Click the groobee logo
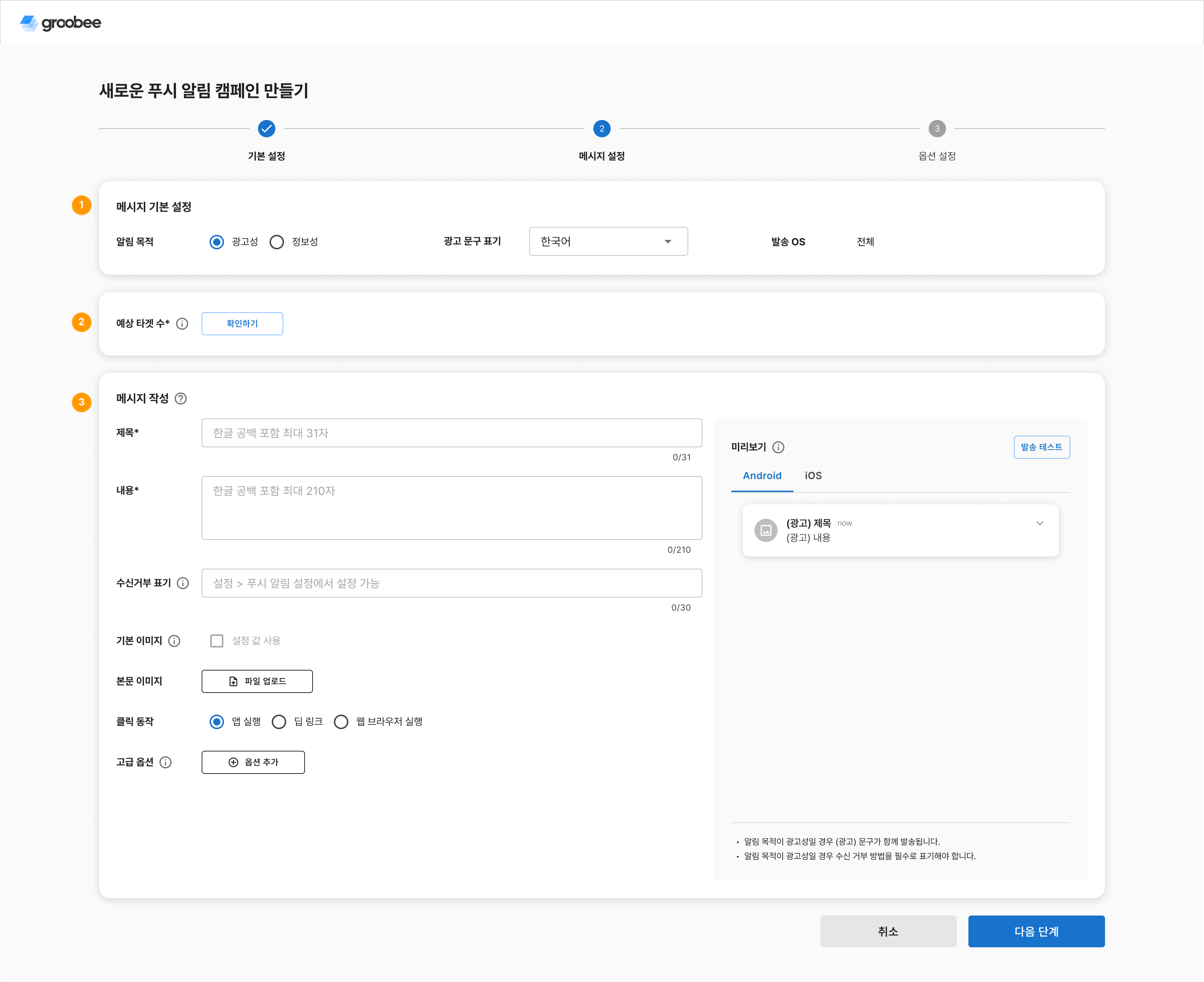Screen dimensions: 1204x982 coord(61,23)
